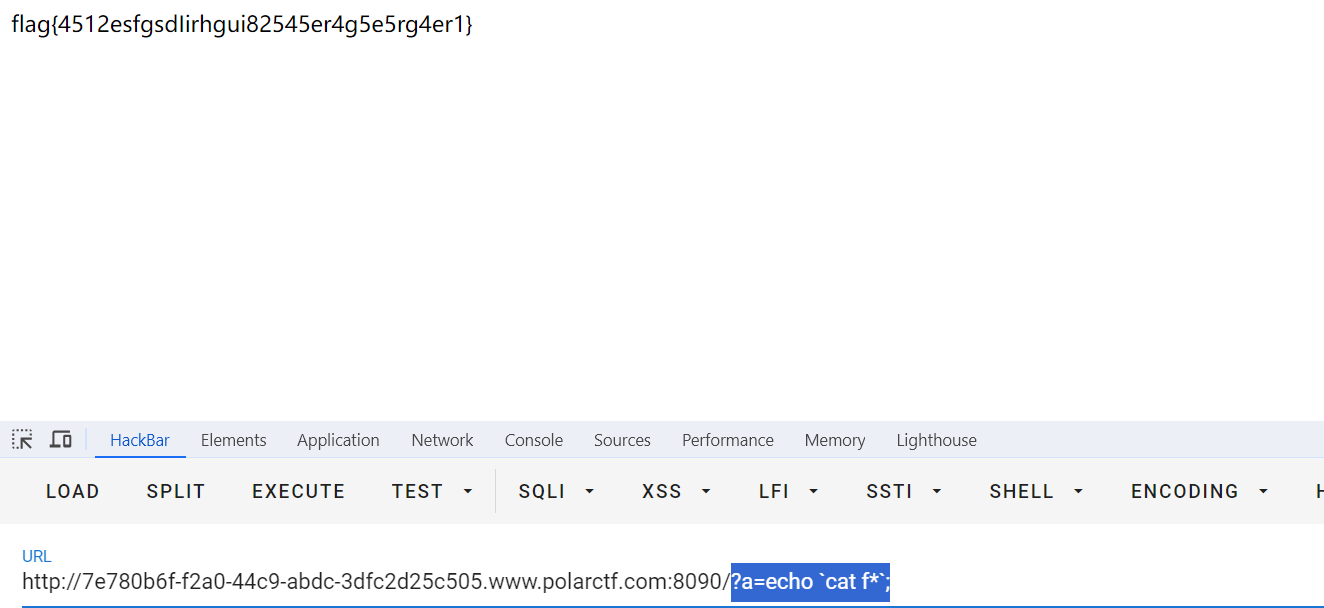Screen dimensions: 1324x608
Task: Open the XSS payload dropdown
Action: tap(675, 491)
